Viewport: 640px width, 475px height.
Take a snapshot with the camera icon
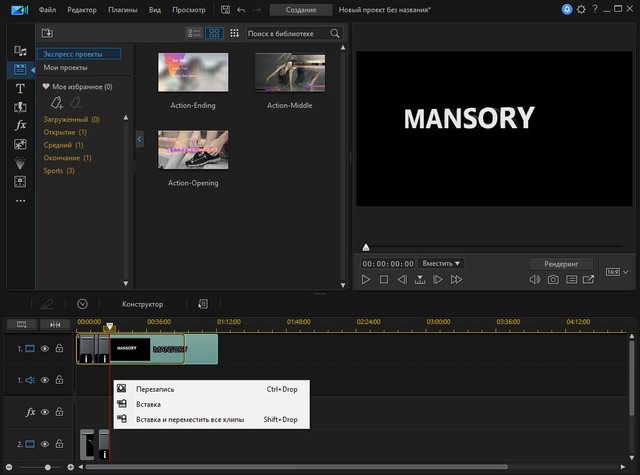[552, 280]
